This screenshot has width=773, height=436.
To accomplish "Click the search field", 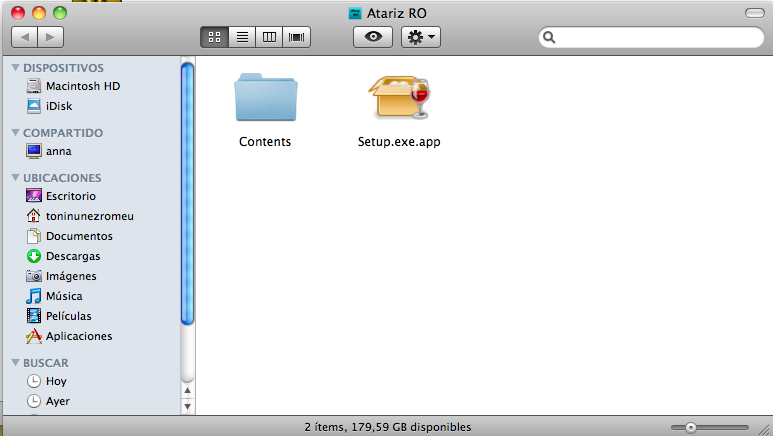I will click(x=651, y=37).
